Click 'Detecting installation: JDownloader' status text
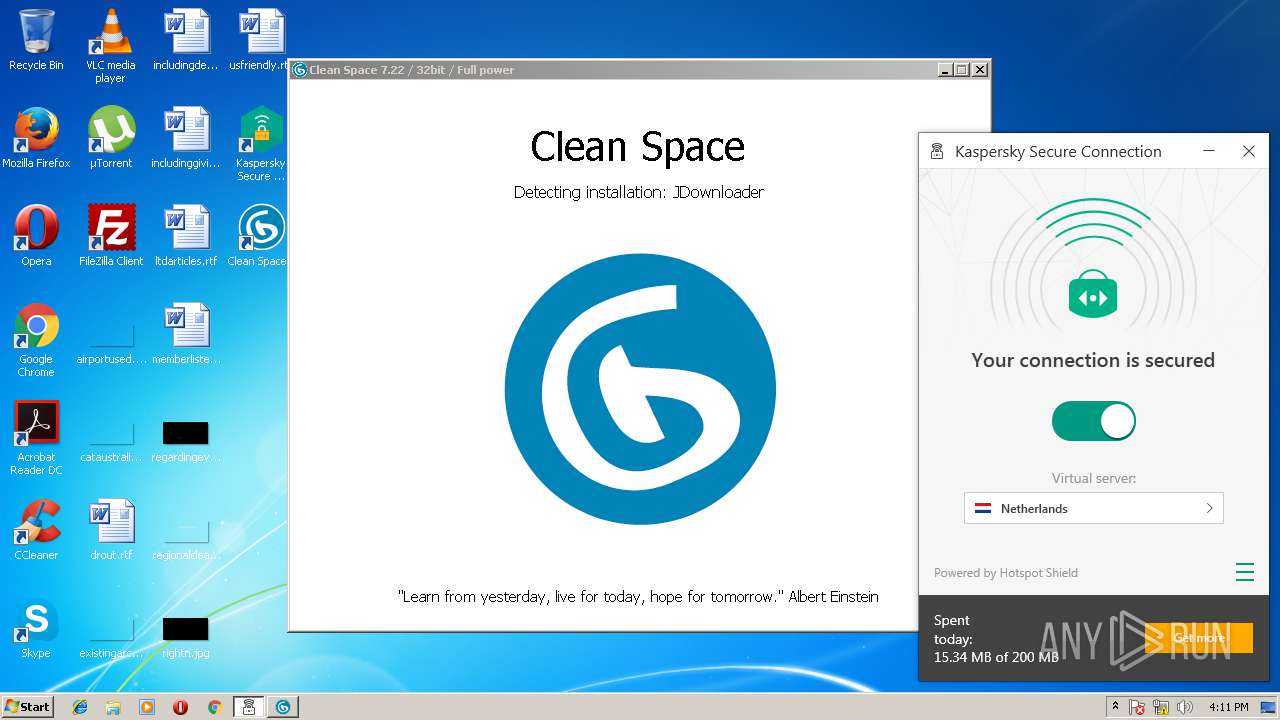The image size is (1280, 720). point(639,192)
